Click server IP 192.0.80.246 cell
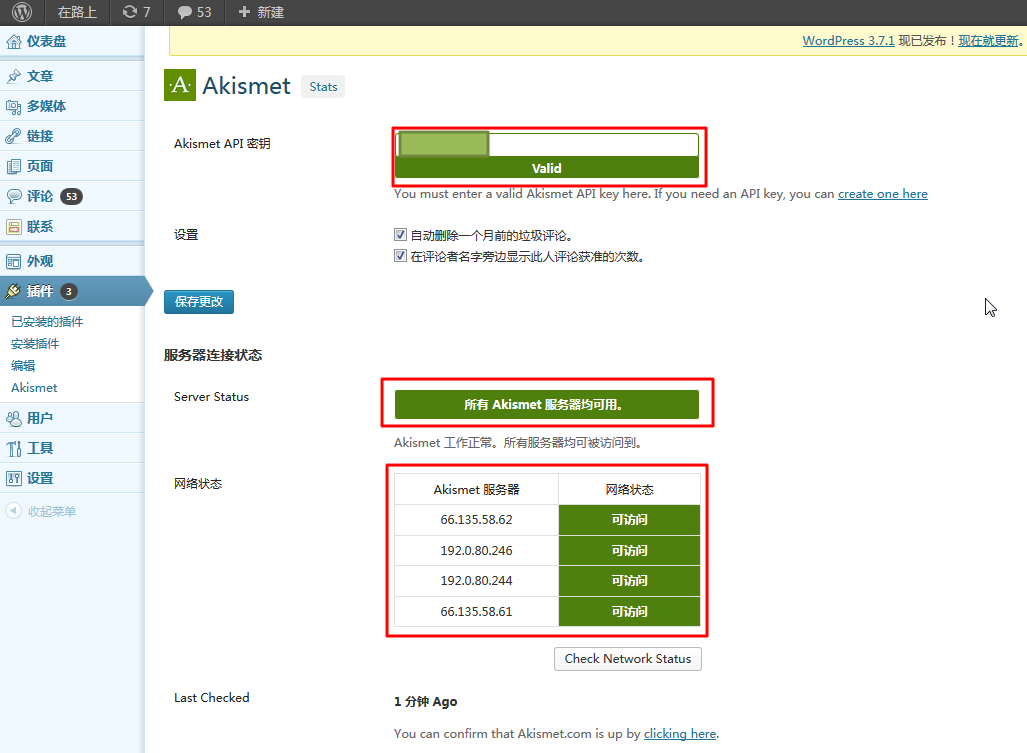 point(476,551)
